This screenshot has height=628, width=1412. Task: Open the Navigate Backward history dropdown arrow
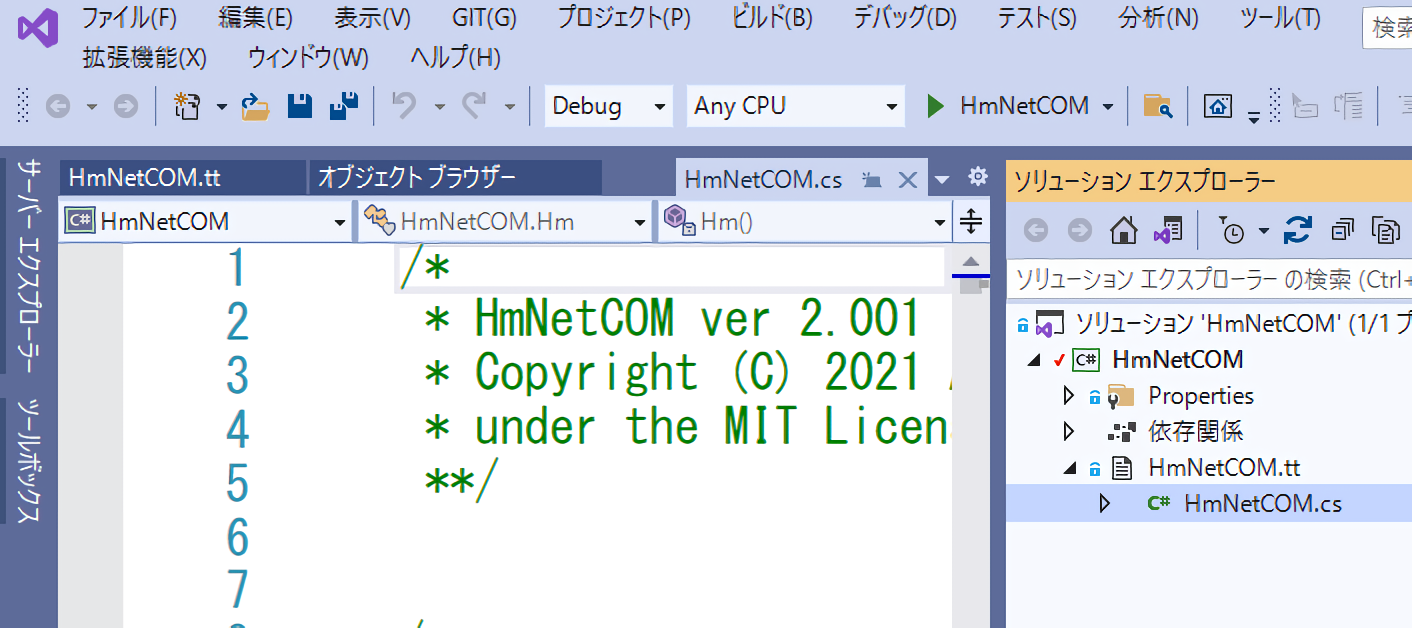point(91,107)
